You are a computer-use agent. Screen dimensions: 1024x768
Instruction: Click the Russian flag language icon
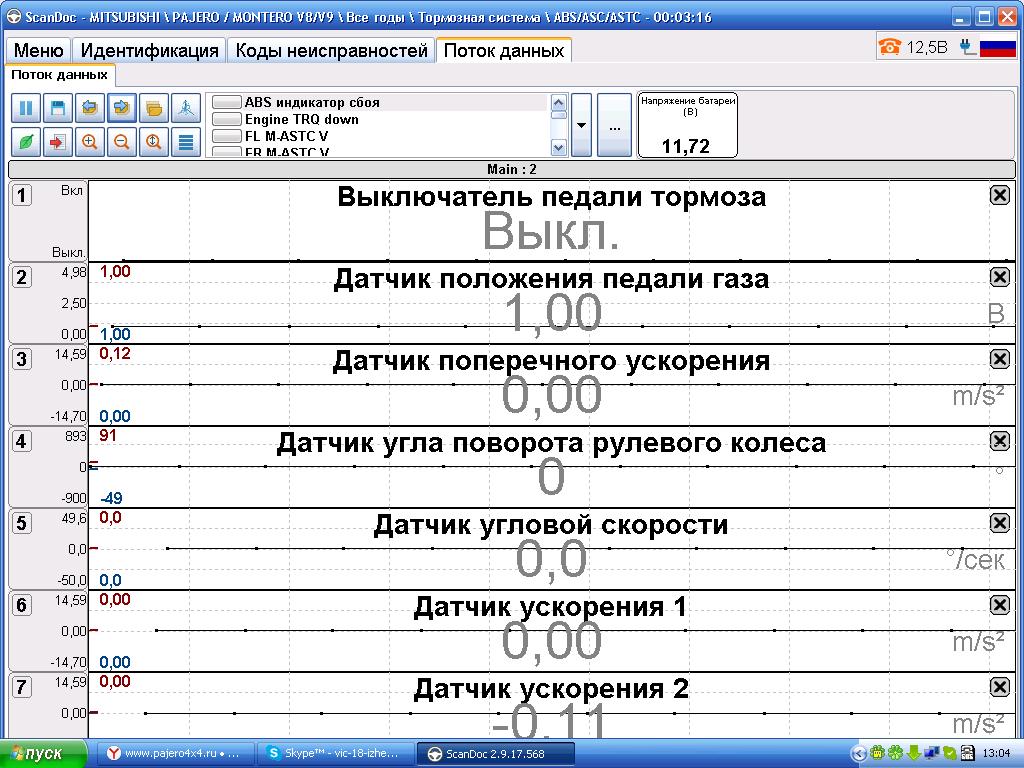(997, 47)
